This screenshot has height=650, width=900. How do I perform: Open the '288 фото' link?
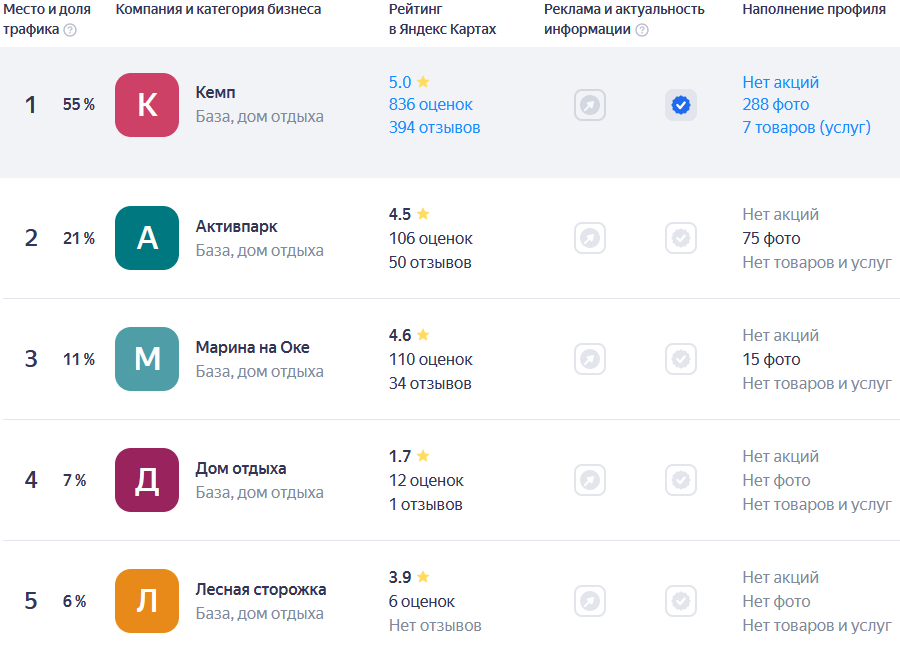pyautogui.click(x=775, y=105)
